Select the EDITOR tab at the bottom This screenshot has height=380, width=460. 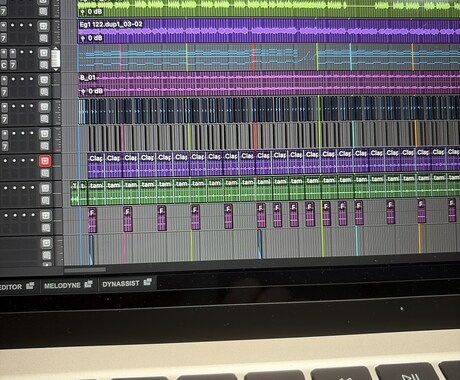(11, 287)
